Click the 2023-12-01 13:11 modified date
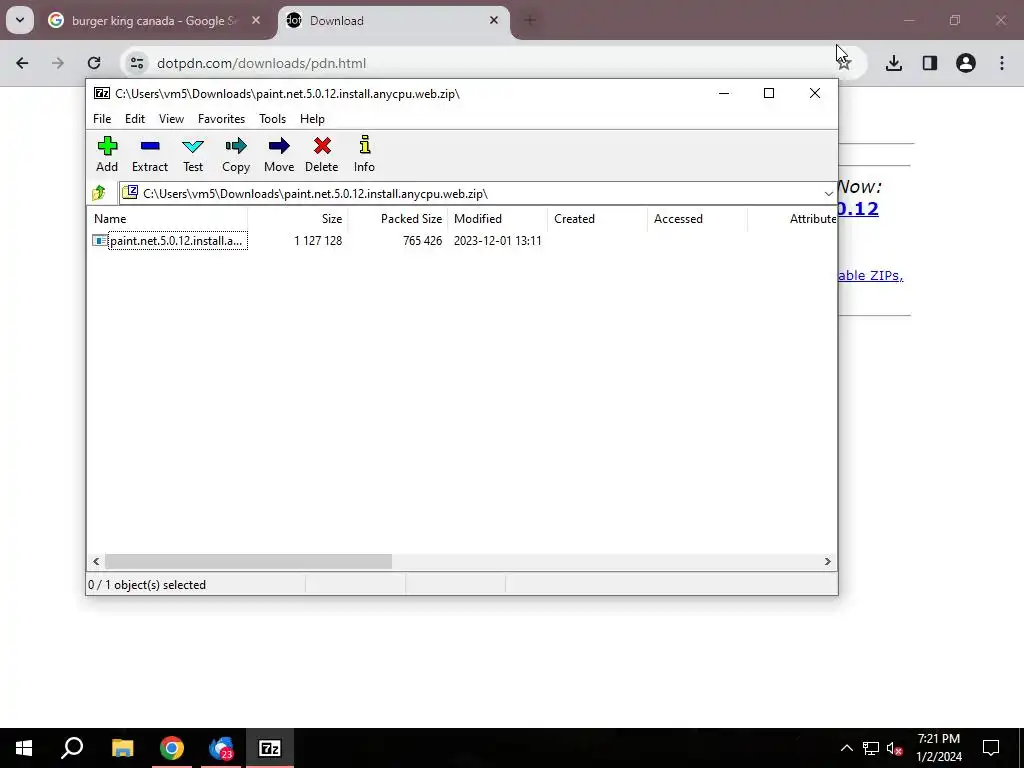The image size is (1024, 768). (x=498, y=241)
